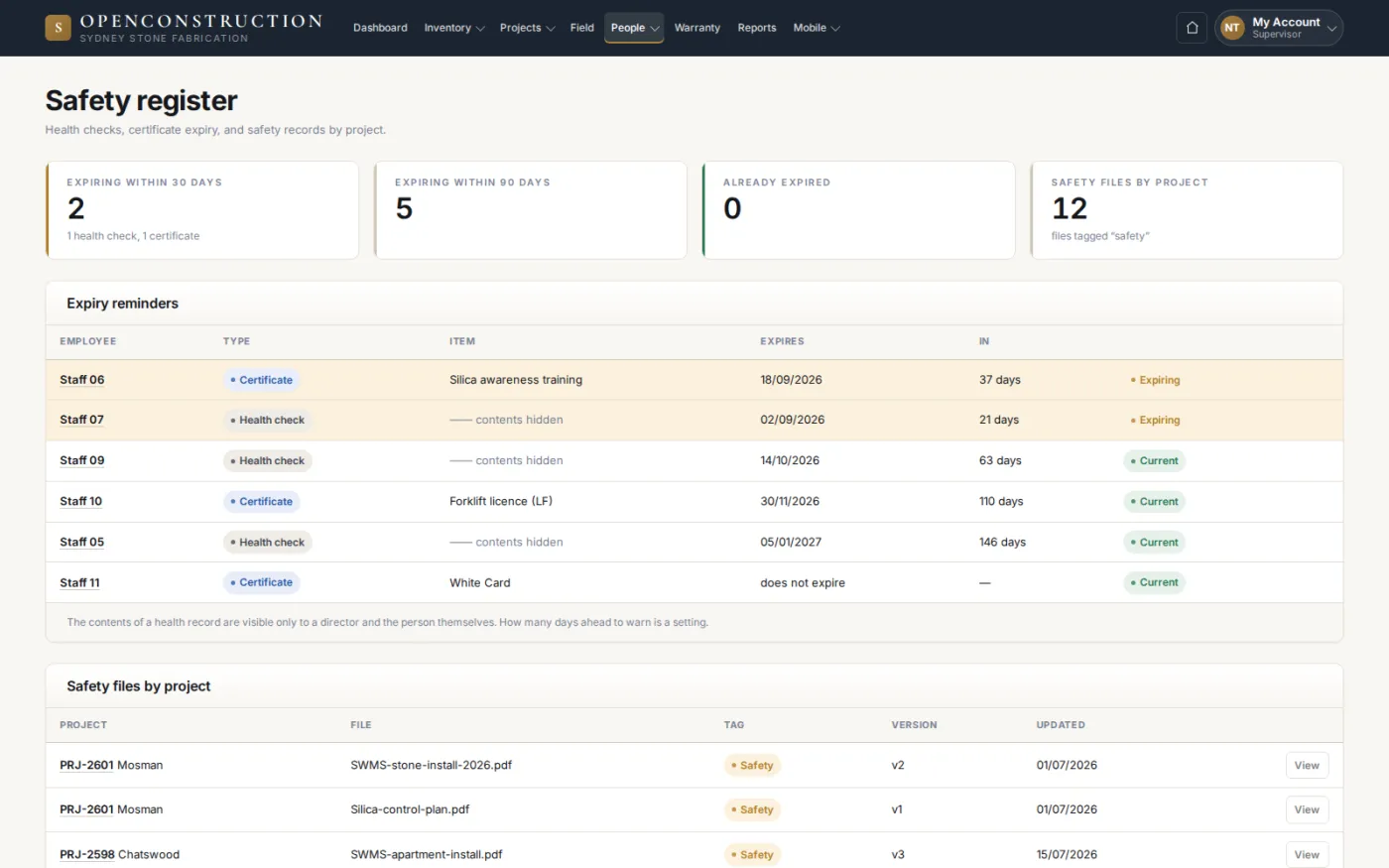Screen dimensions: 1389x868
Task: Click the Current status for Staff 10
Action: tap(1155, 501)
